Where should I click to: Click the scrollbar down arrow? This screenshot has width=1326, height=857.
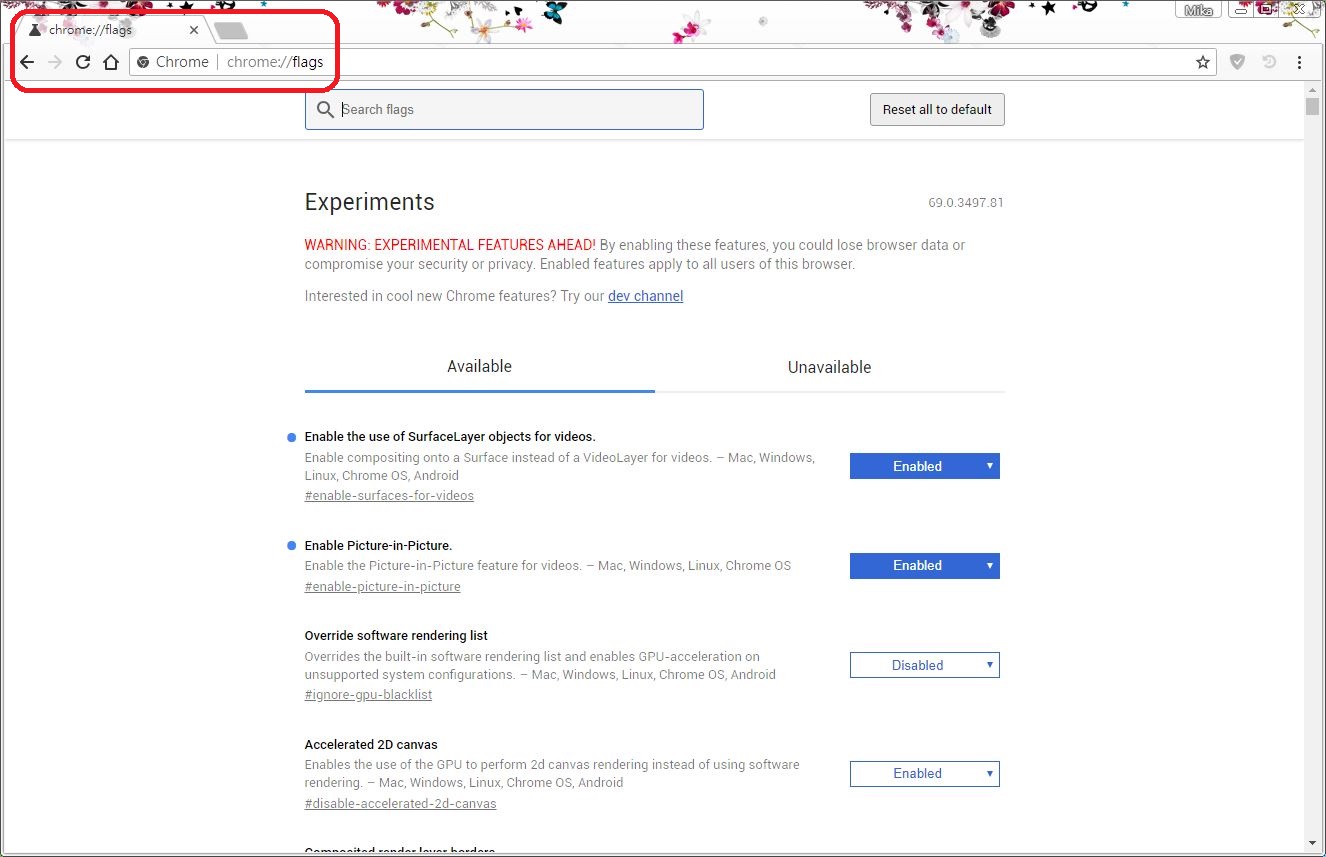(1313, 843)
